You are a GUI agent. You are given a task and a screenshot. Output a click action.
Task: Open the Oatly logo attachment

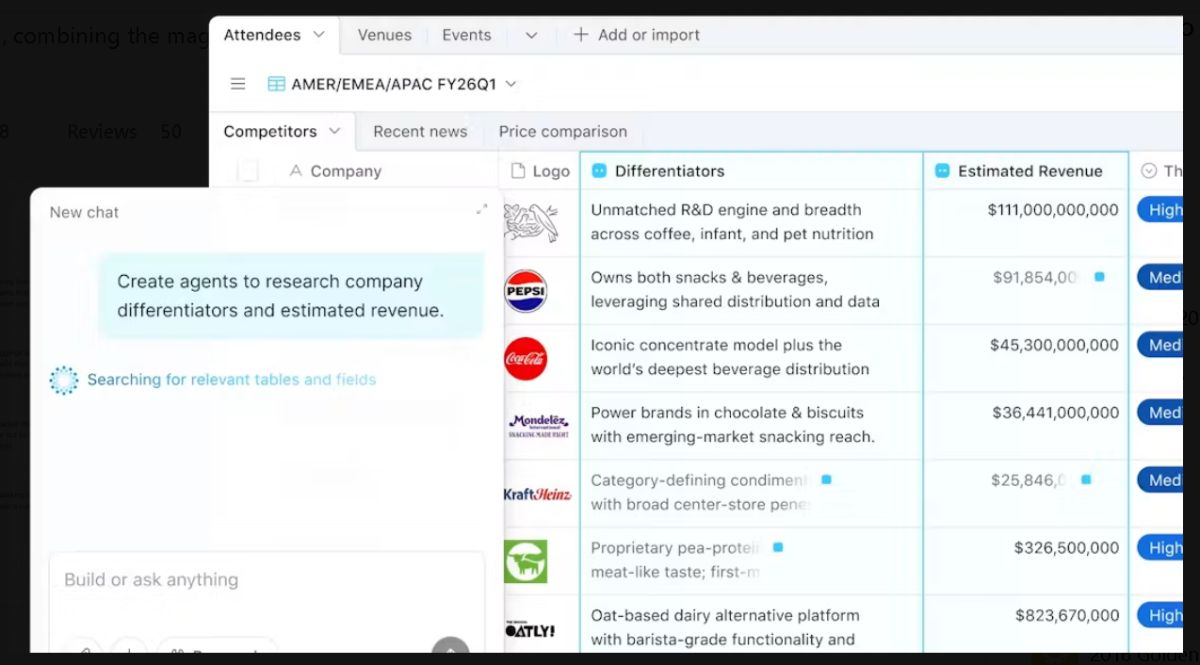tap(530, 629)
